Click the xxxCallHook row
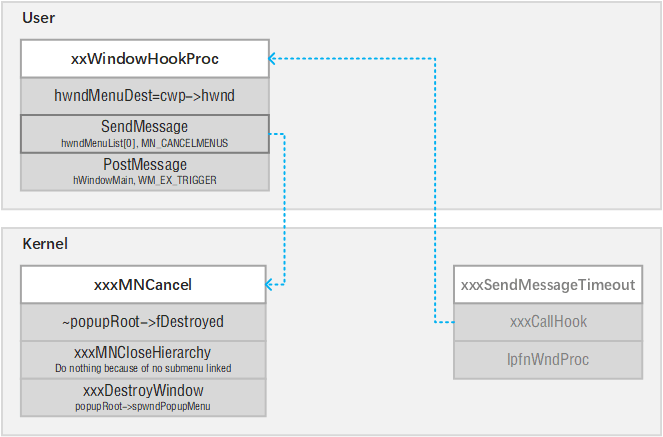 pos(547,322)
